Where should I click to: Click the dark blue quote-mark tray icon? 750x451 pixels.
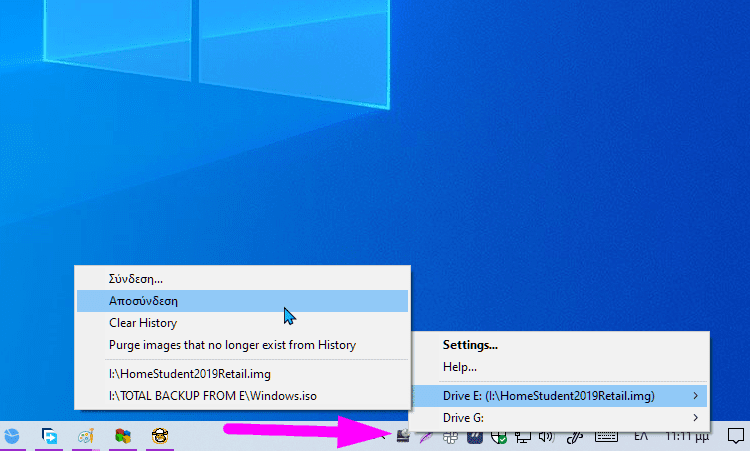tap(474, 436)
